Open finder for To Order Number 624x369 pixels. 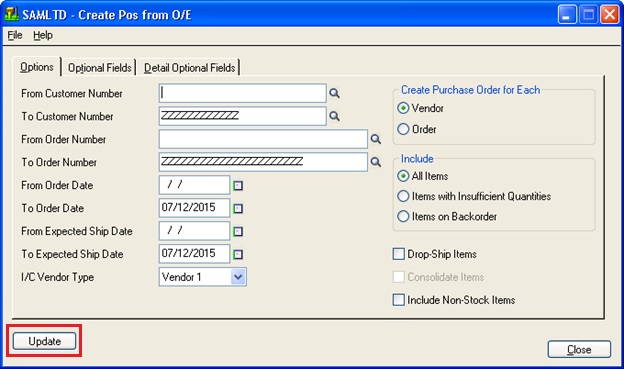(x=376, y=162)
